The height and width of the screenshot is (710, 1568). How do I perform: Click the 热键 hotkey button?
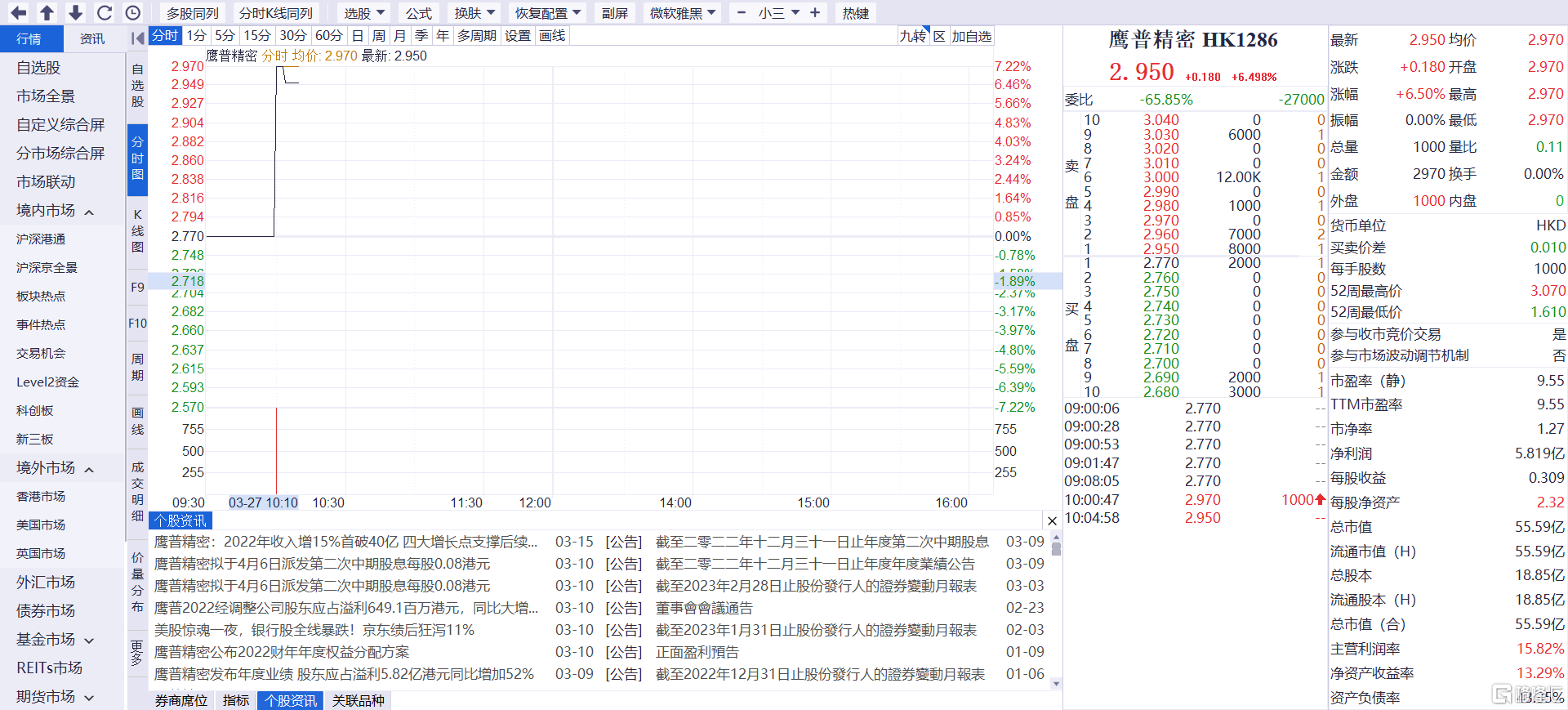tap(856, 13)
